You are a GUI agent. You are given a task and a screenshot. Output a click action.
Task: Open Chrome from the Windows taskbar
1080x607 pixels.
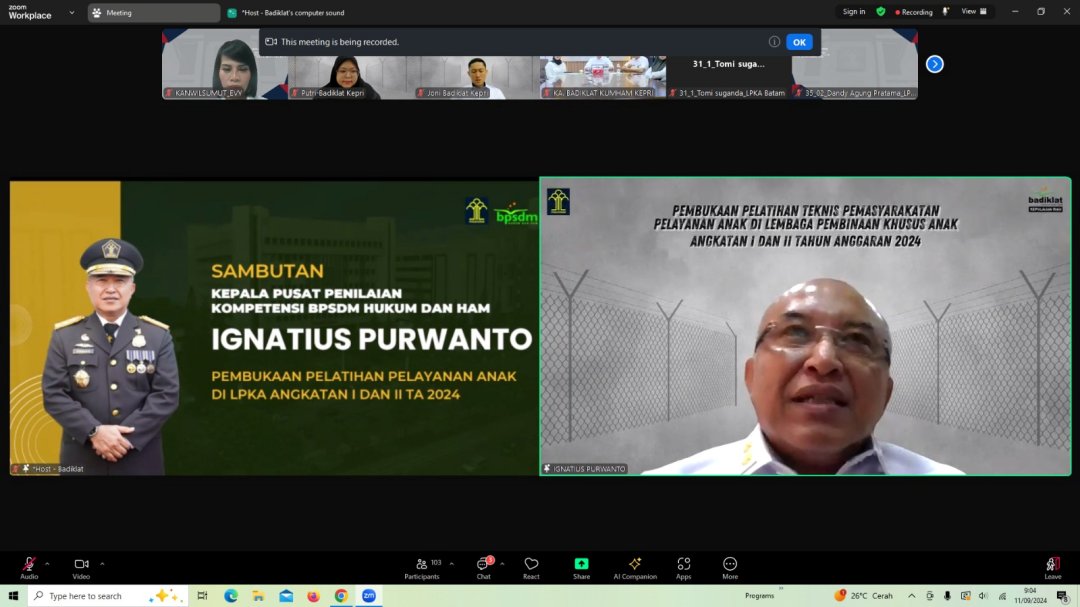point(341,596)
